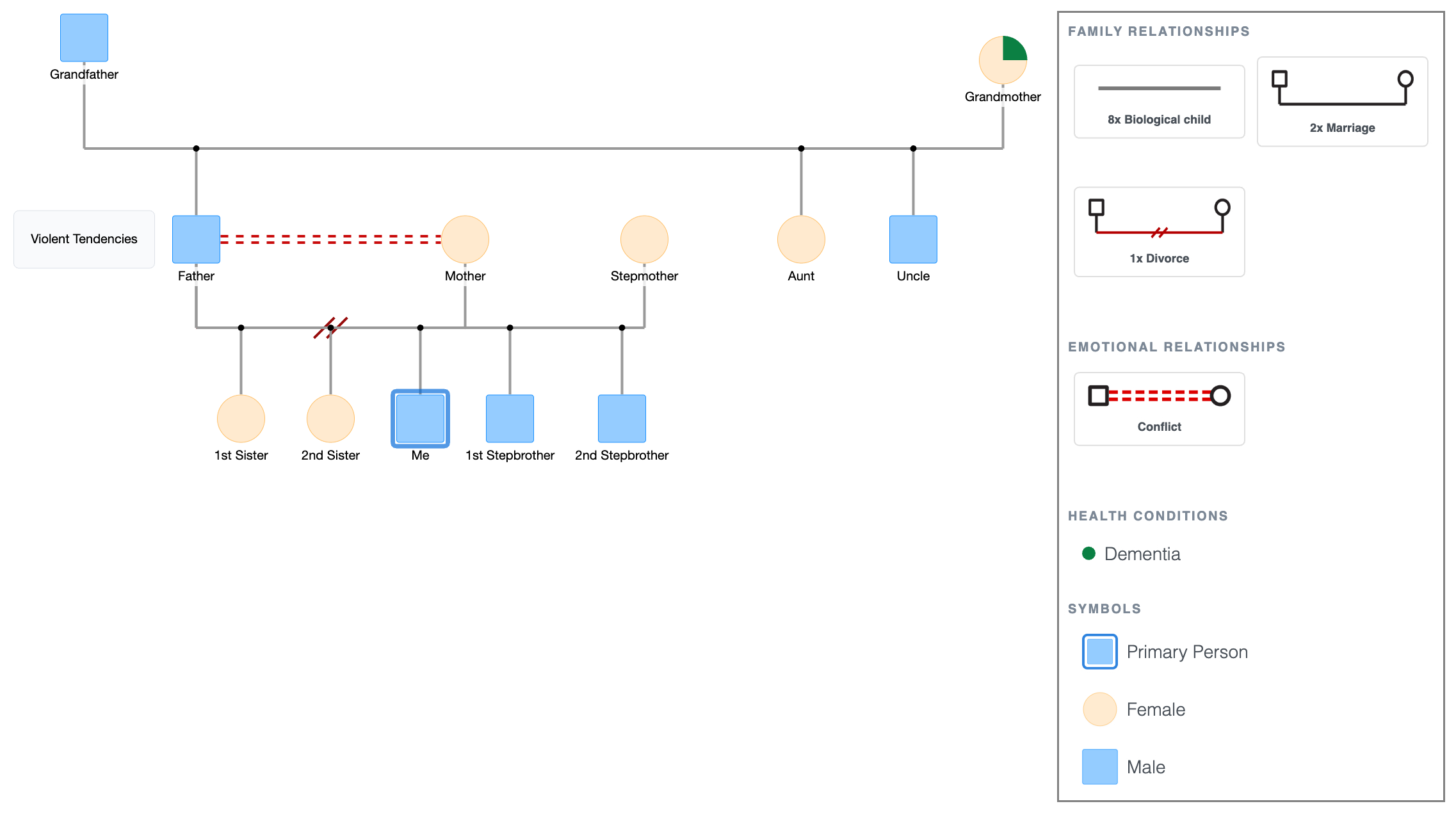
Task: Click the Aunt name label
Action: point(801,276)
